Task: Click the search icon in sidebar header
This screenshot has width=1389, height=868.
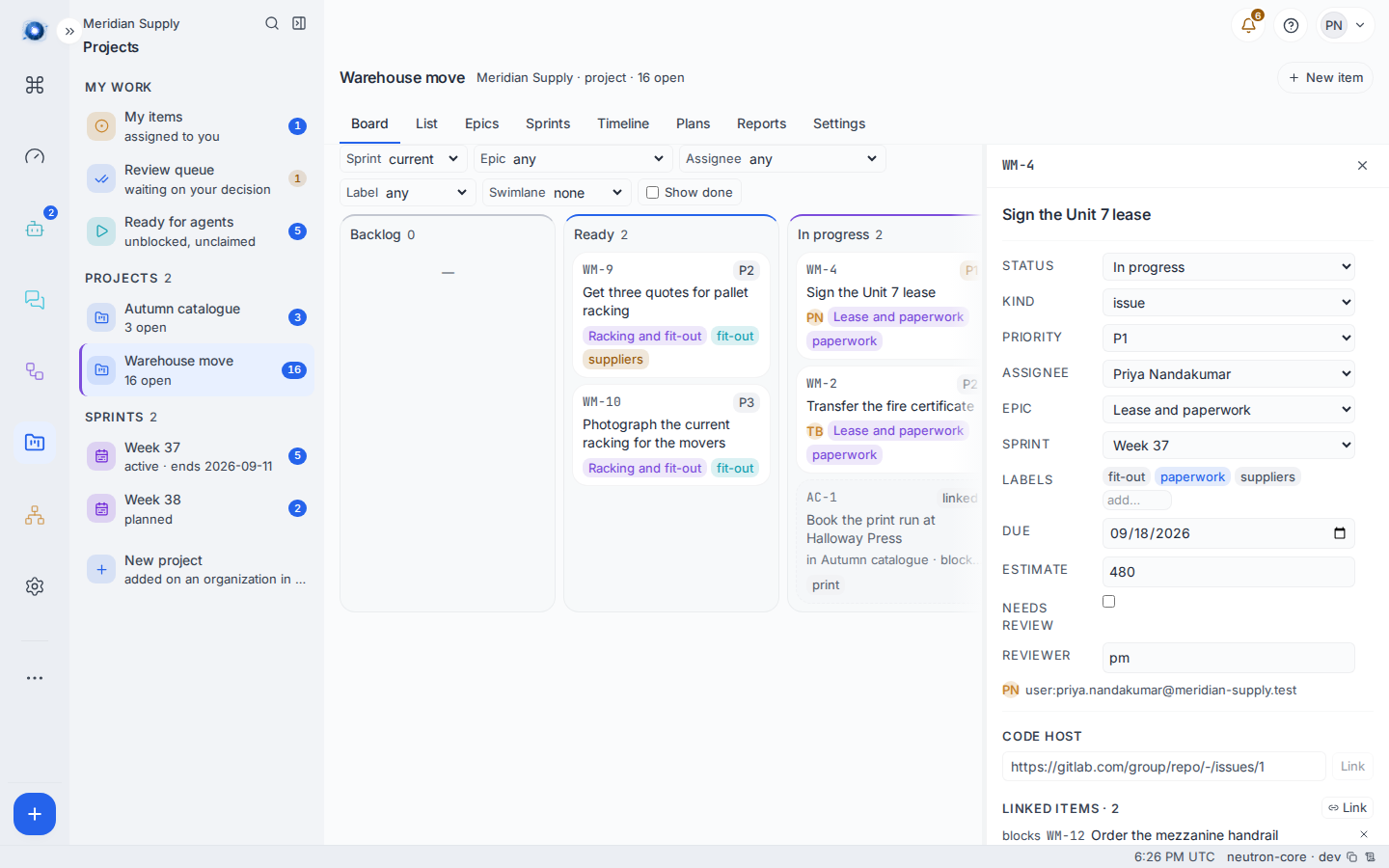Action: click(x=272, y=23)
